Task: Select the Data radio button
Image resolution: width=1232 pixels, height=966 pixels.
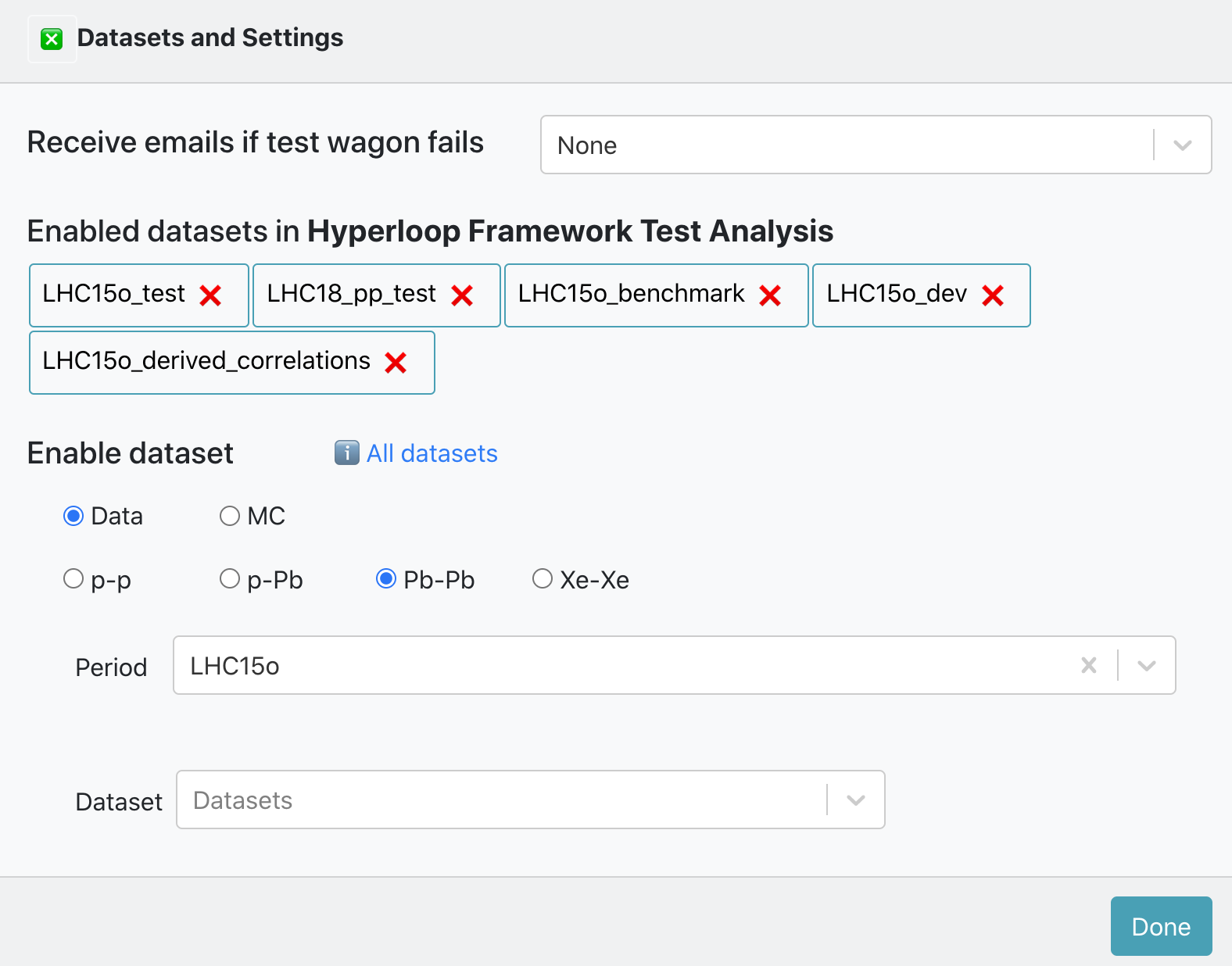Action: pos(73,516)
